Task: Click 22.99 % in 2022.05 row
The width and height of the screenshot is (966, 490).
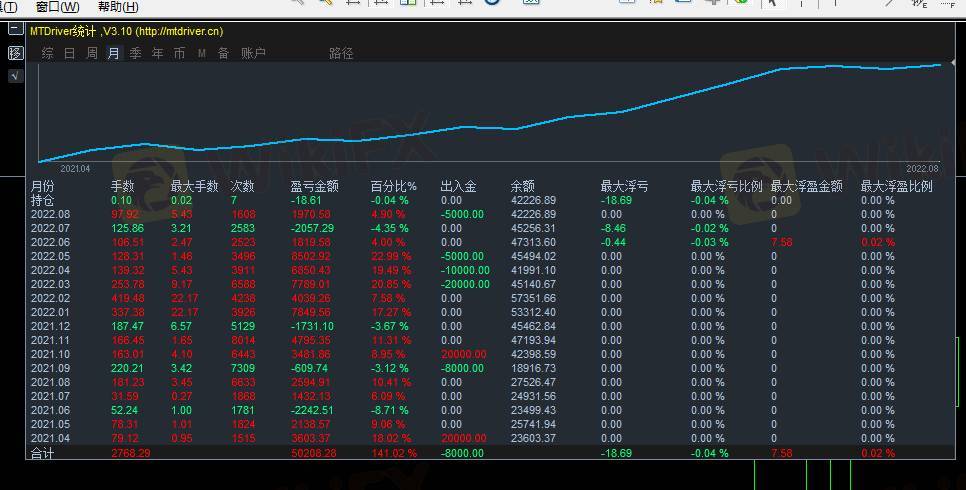Action: (x=391, y=256)
